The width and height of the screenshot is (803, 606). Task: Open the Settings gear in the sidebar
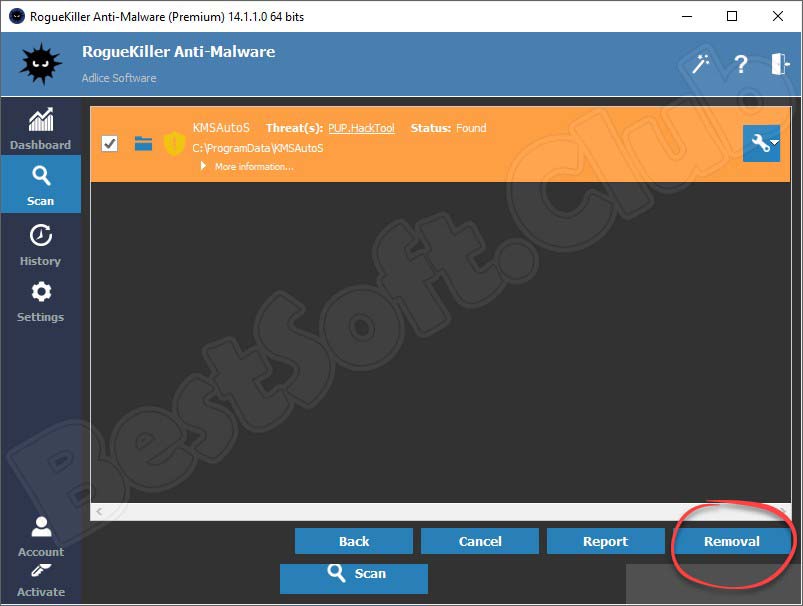40,301
